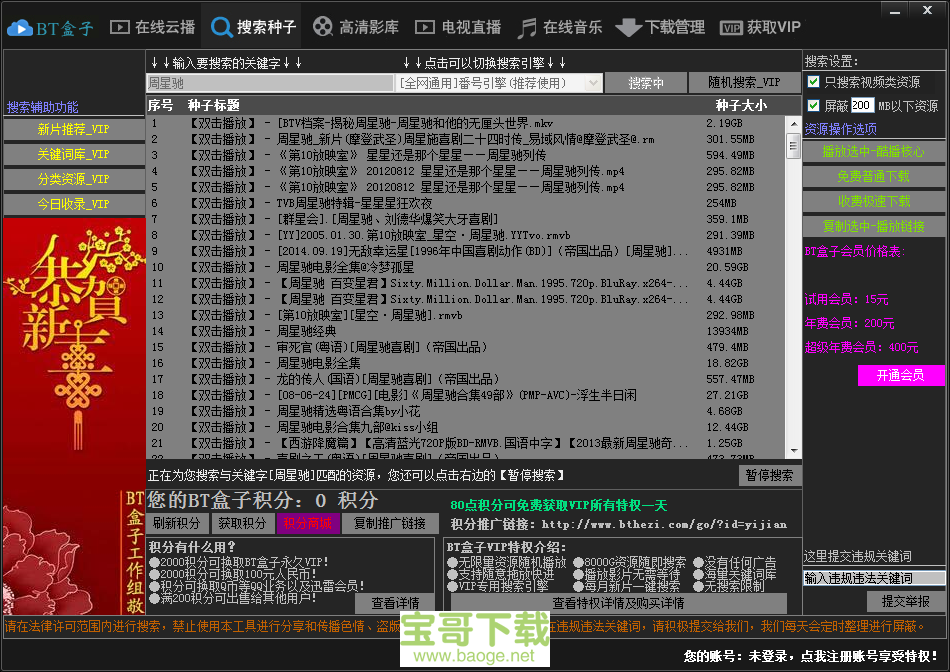Click the 开通会员 magenta button
This screenshot has width=950, height=672.
(x=900, y=375)
